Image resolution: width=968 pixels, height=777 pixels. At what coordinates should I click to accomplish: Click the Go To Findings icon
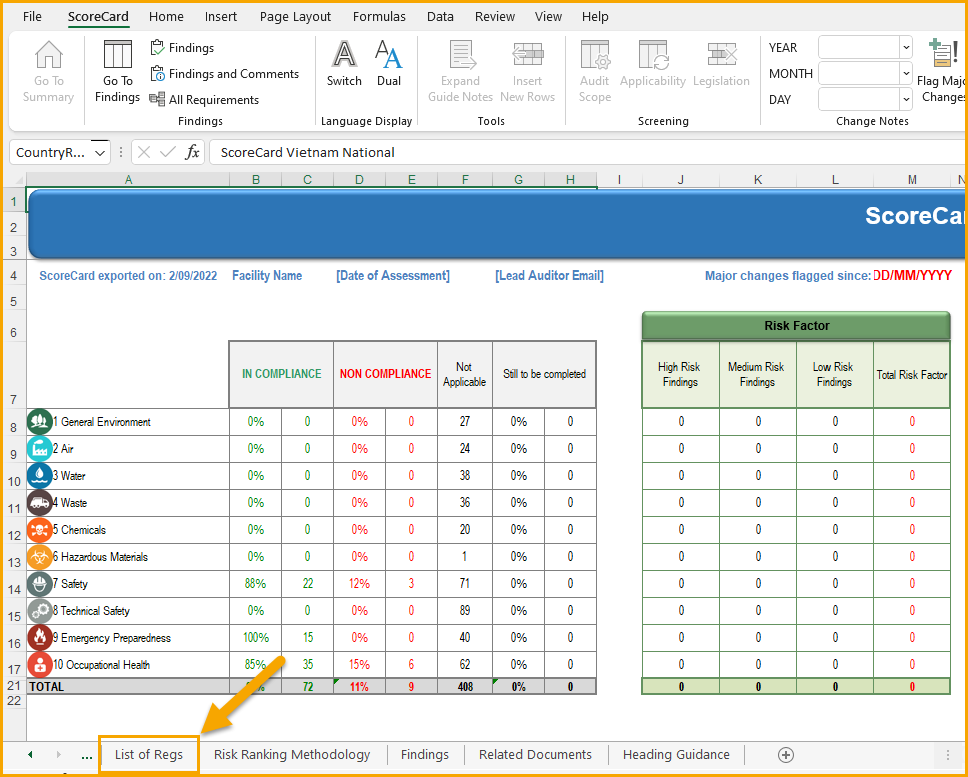pos(117,55)
